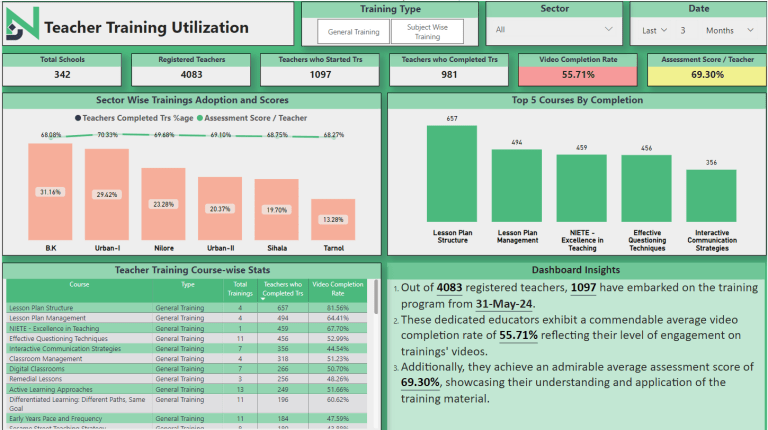Sort table by Course column header

(x=79, y=284)
